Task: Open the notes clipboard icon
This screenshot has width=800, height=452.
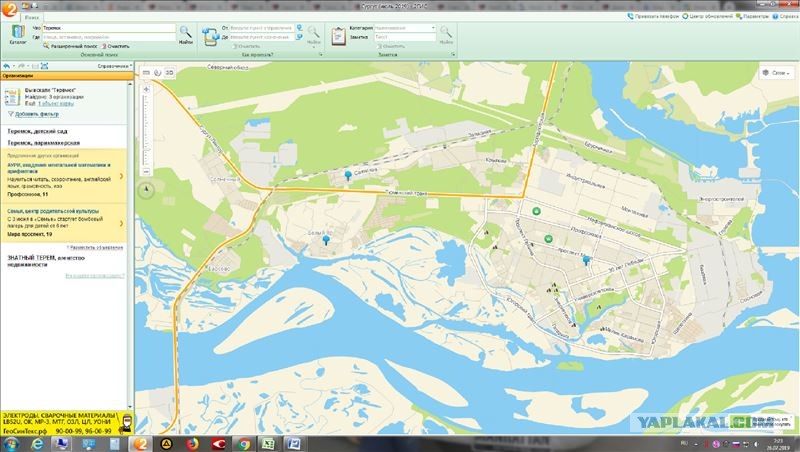Action: click(x=338, y=36)
